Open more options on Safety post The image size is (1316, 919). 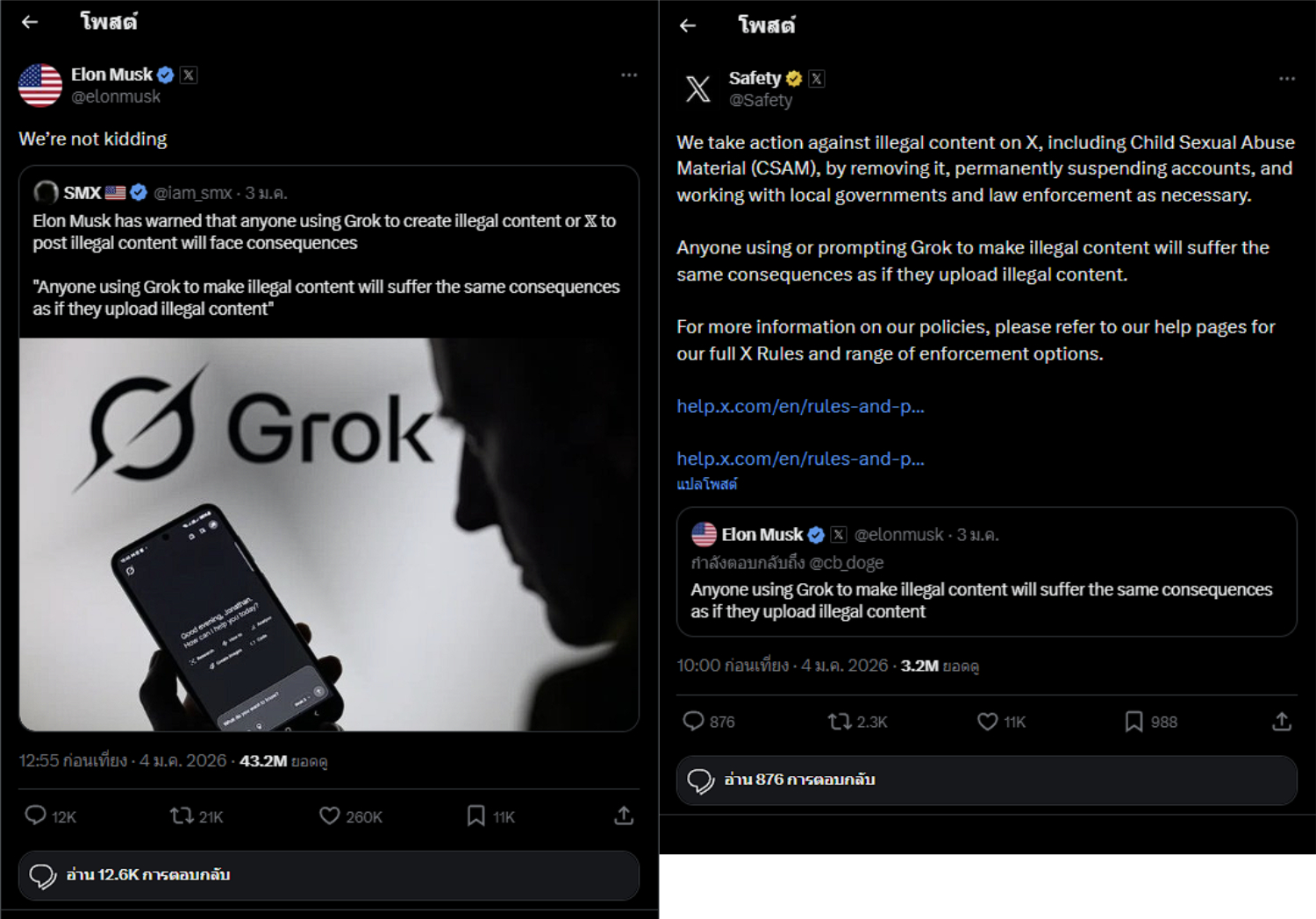pyautogui.click(x=1287, y=79)
